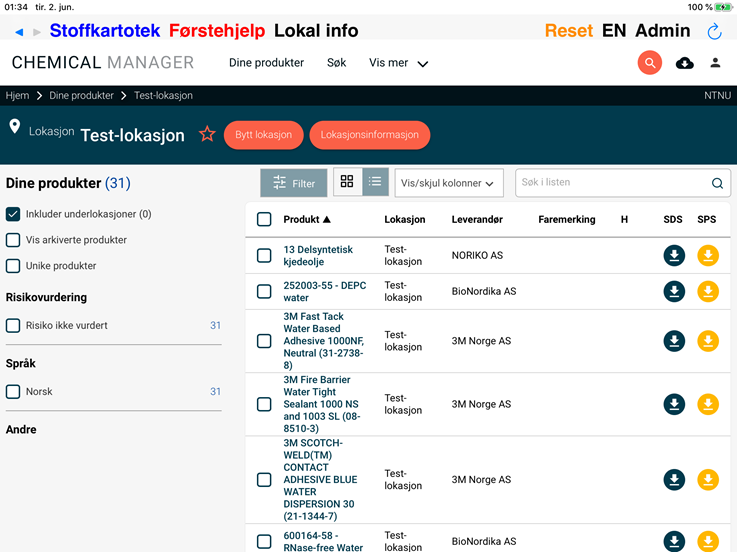Switch to grid view
This screenshot has width=737, height=552.
[347, 181]
